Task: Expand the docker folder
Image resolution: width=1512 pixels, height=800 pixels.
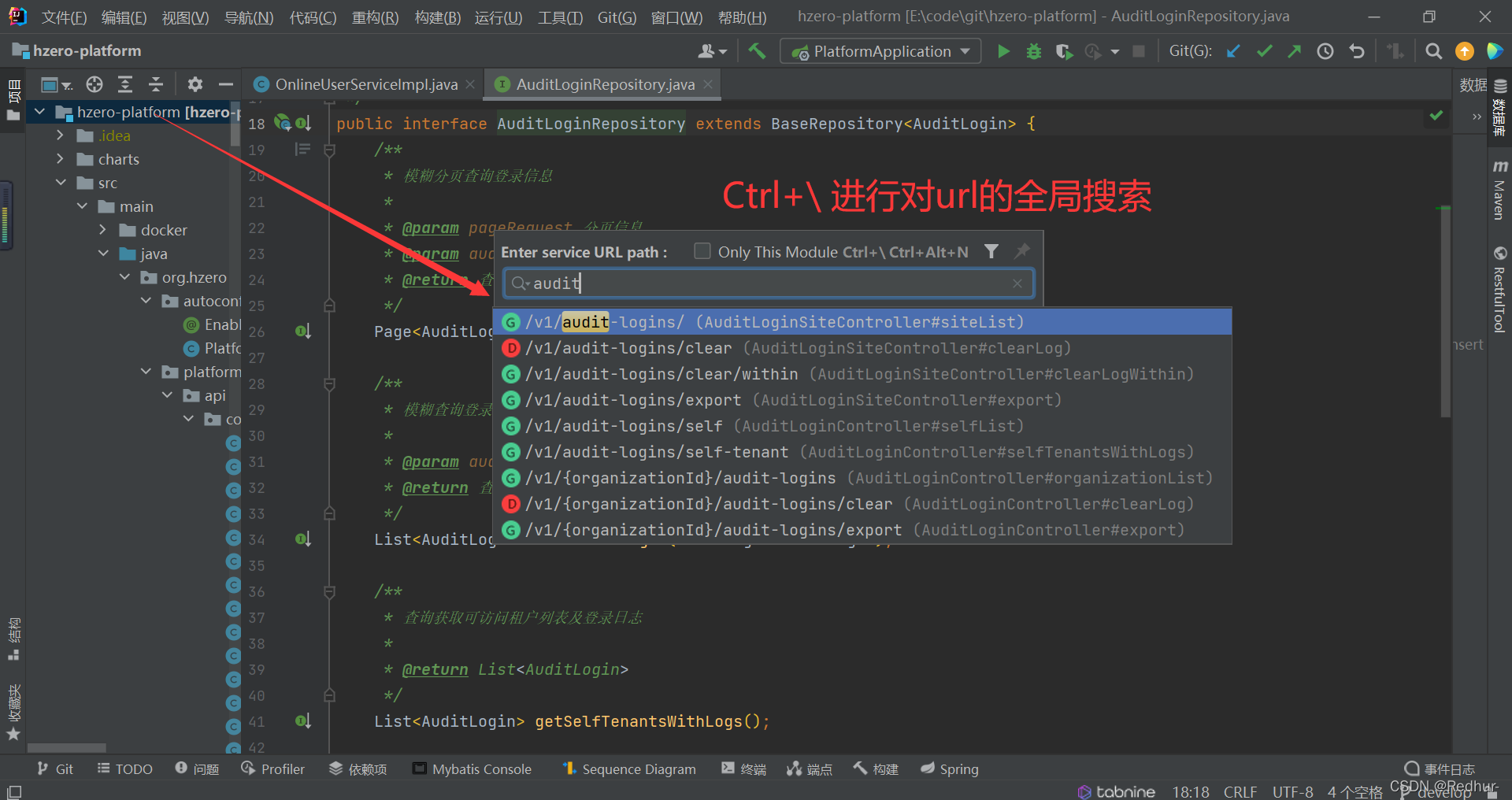Action: coord(103,230)
